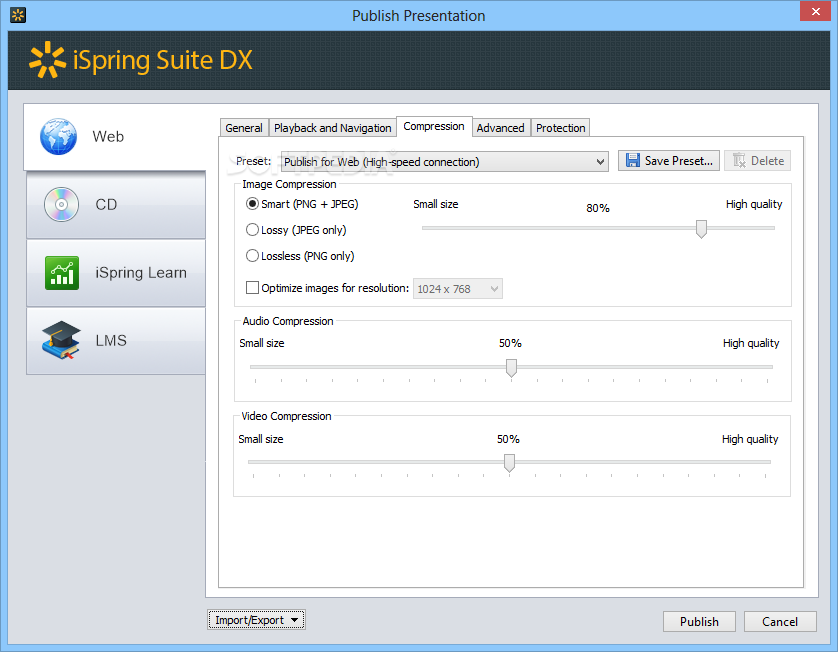This screenshot has height=652, width=838.
Task: Click the title bar application icon
Action: coord(18,15)
